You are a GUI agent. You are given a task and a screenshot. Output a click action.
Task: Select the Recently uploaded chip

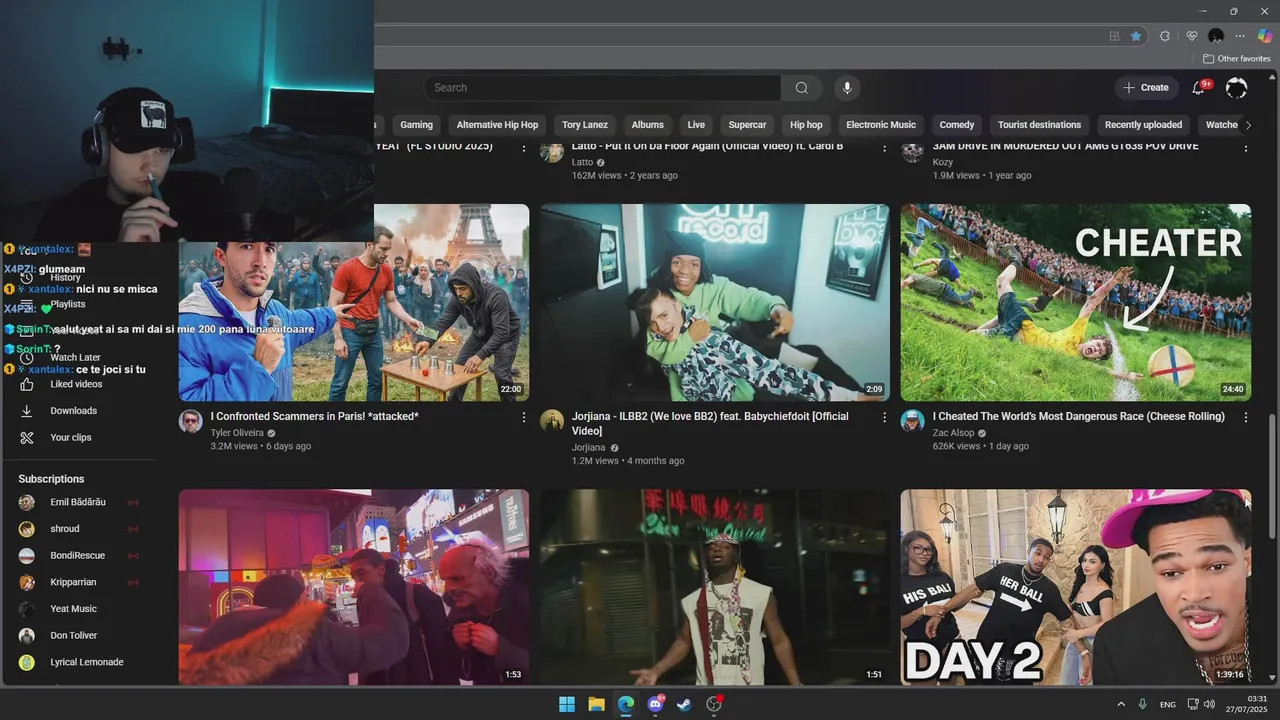pyautogui.click(x=1143, y=125)
